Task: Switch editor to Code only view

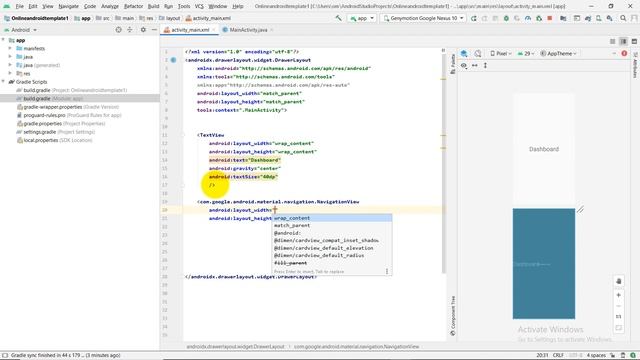Action: [x=613, y=41]
